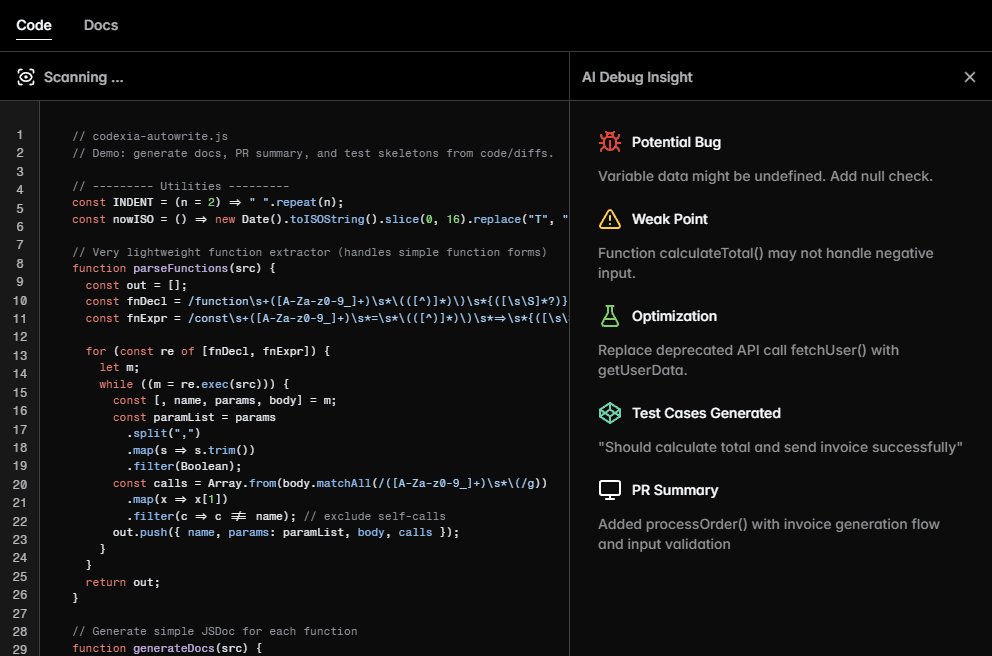Screen dimensions: 992x656
Task: Click the deprecated fetchUser() optimization description
Action: tap(748, 360)
